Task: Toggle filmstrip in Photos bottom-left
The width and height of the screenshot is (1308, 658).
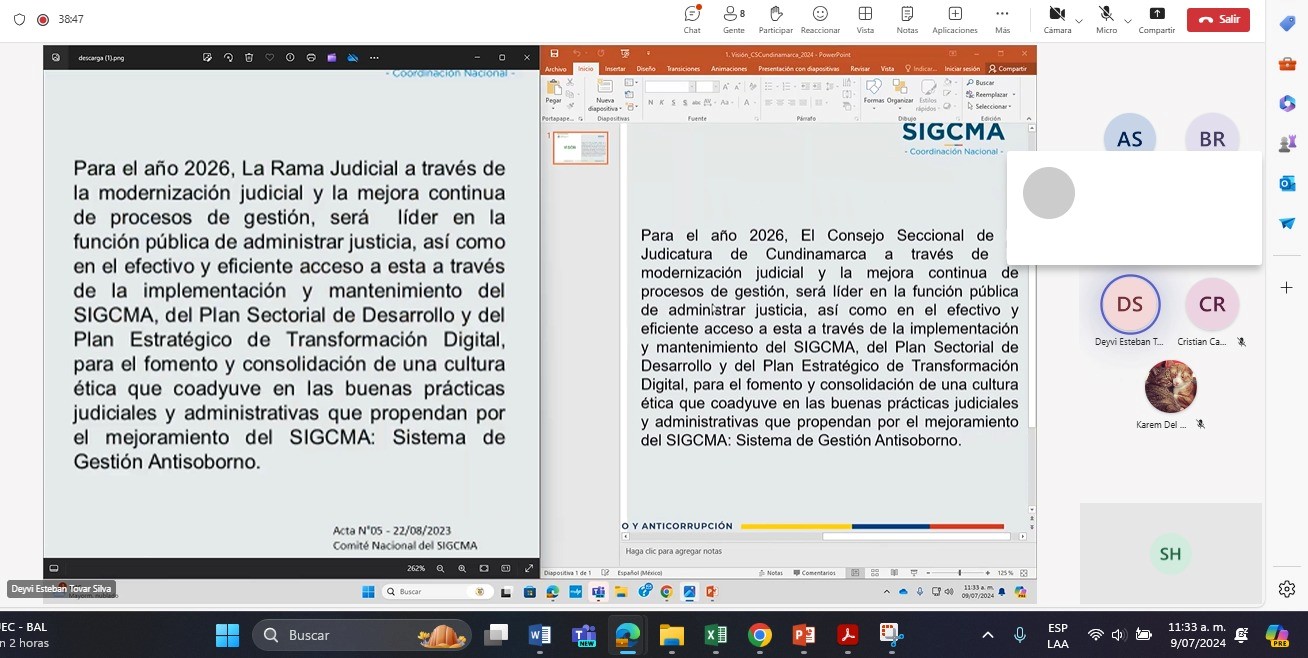Action: (54, 568)
